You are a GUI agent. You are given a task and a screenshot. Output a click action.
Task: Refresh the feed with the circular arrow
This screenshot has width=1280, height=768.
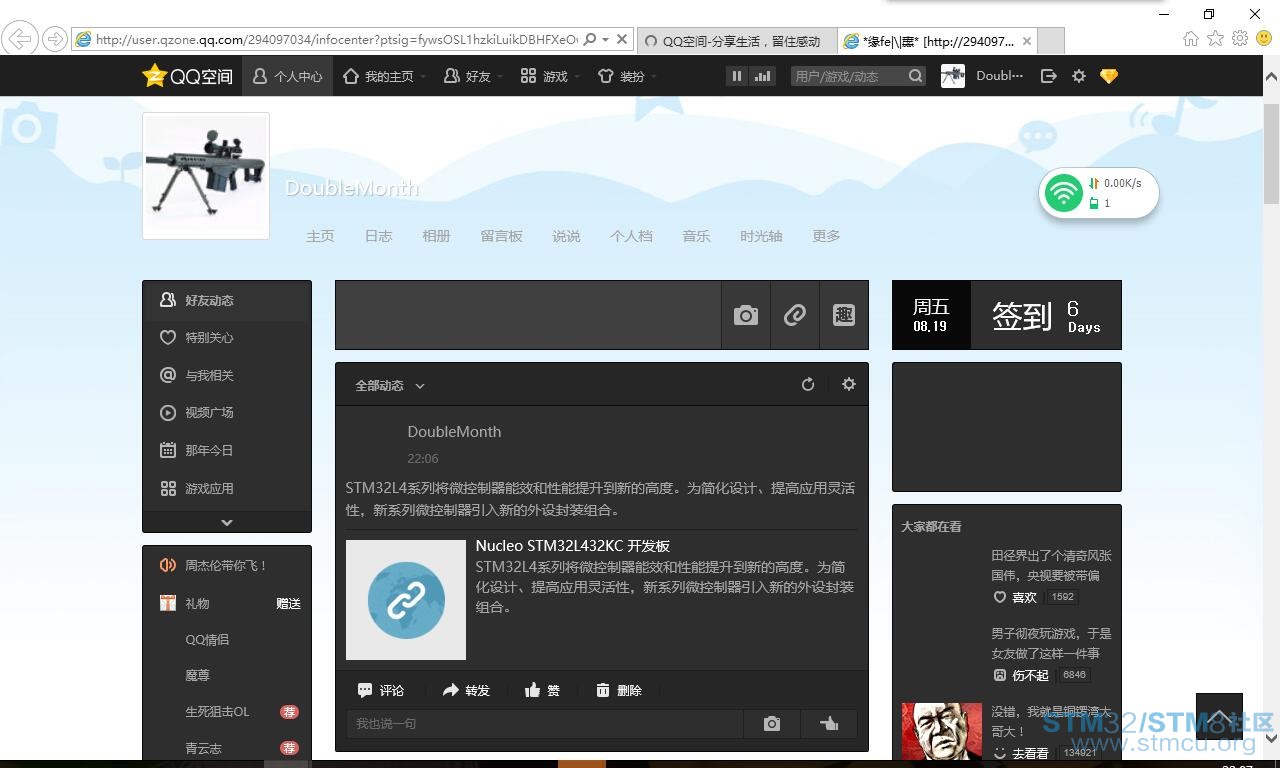click(x=808, y=384)
